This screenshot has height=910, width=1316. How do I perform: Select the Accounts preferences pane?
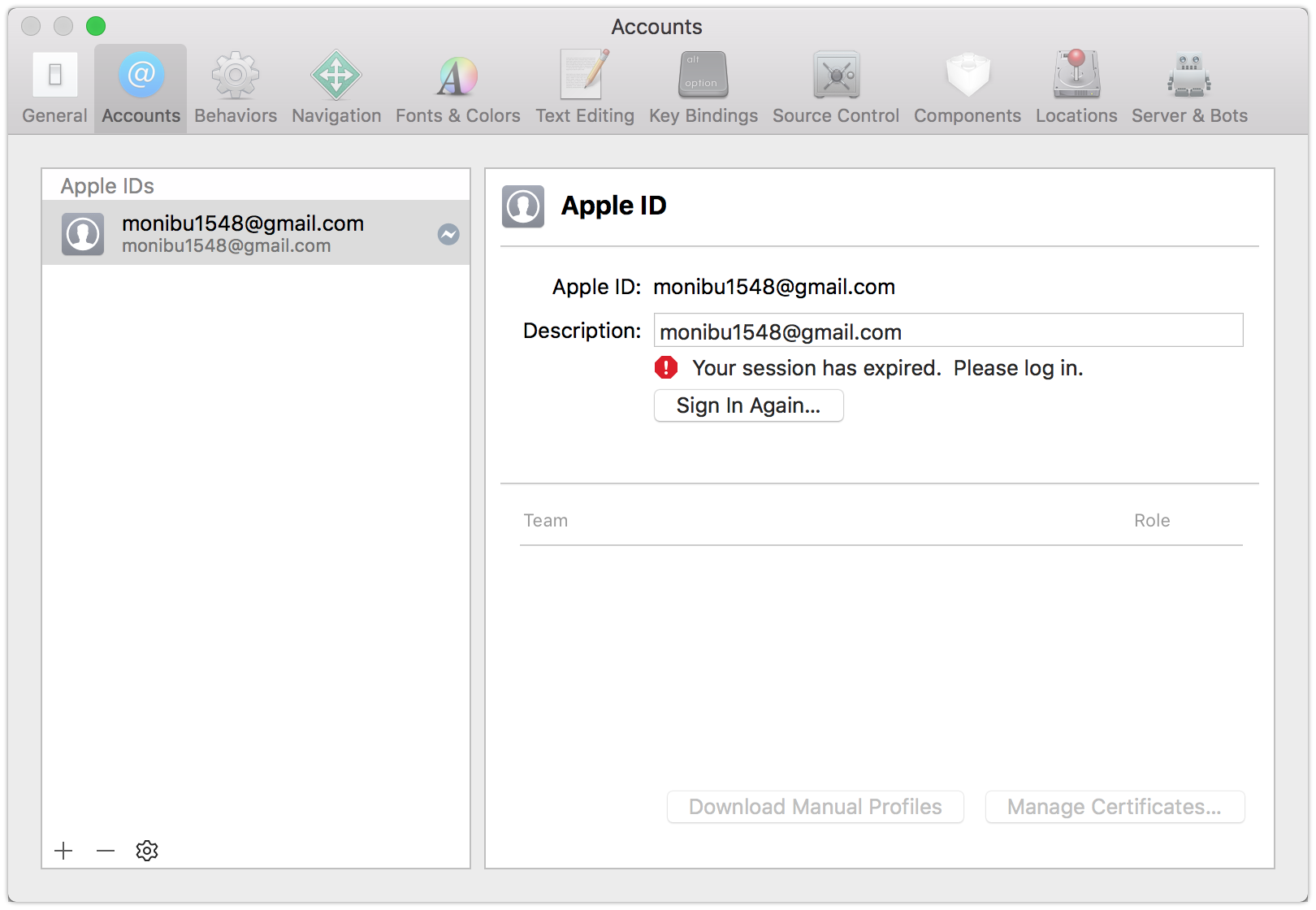tap(141, 89)
